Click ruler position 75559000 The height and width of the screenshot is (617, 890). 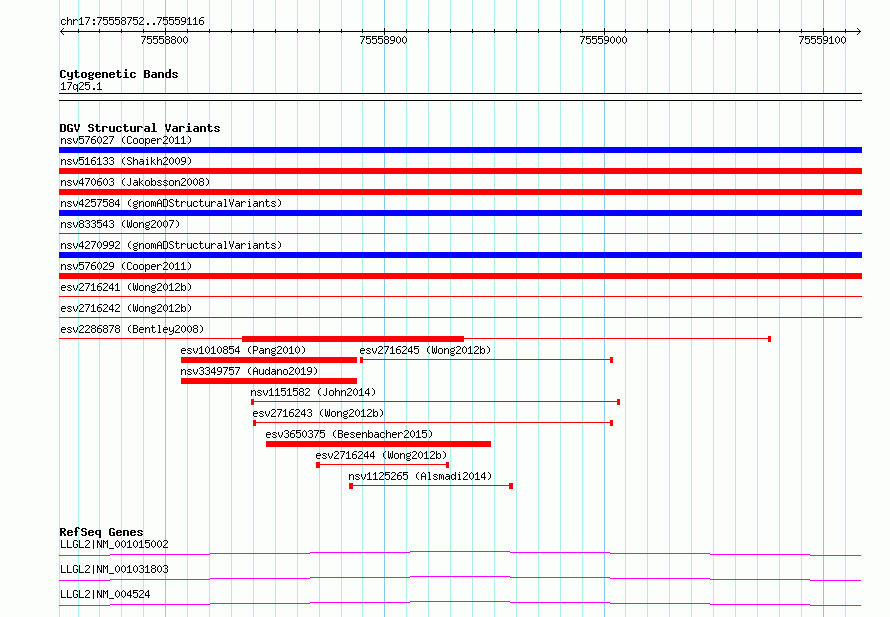pyautogui.click(x=603, y=40)
